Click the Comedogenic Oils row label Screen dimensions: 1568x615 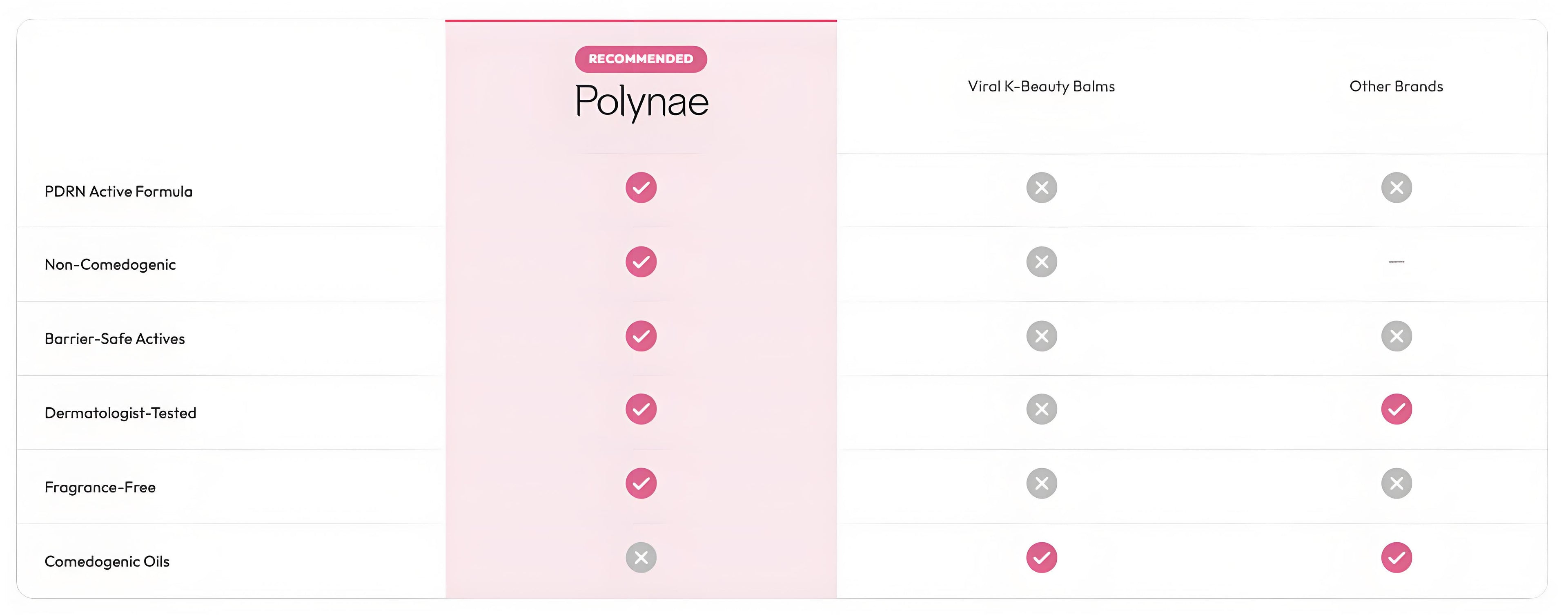(x=107, y=561)
